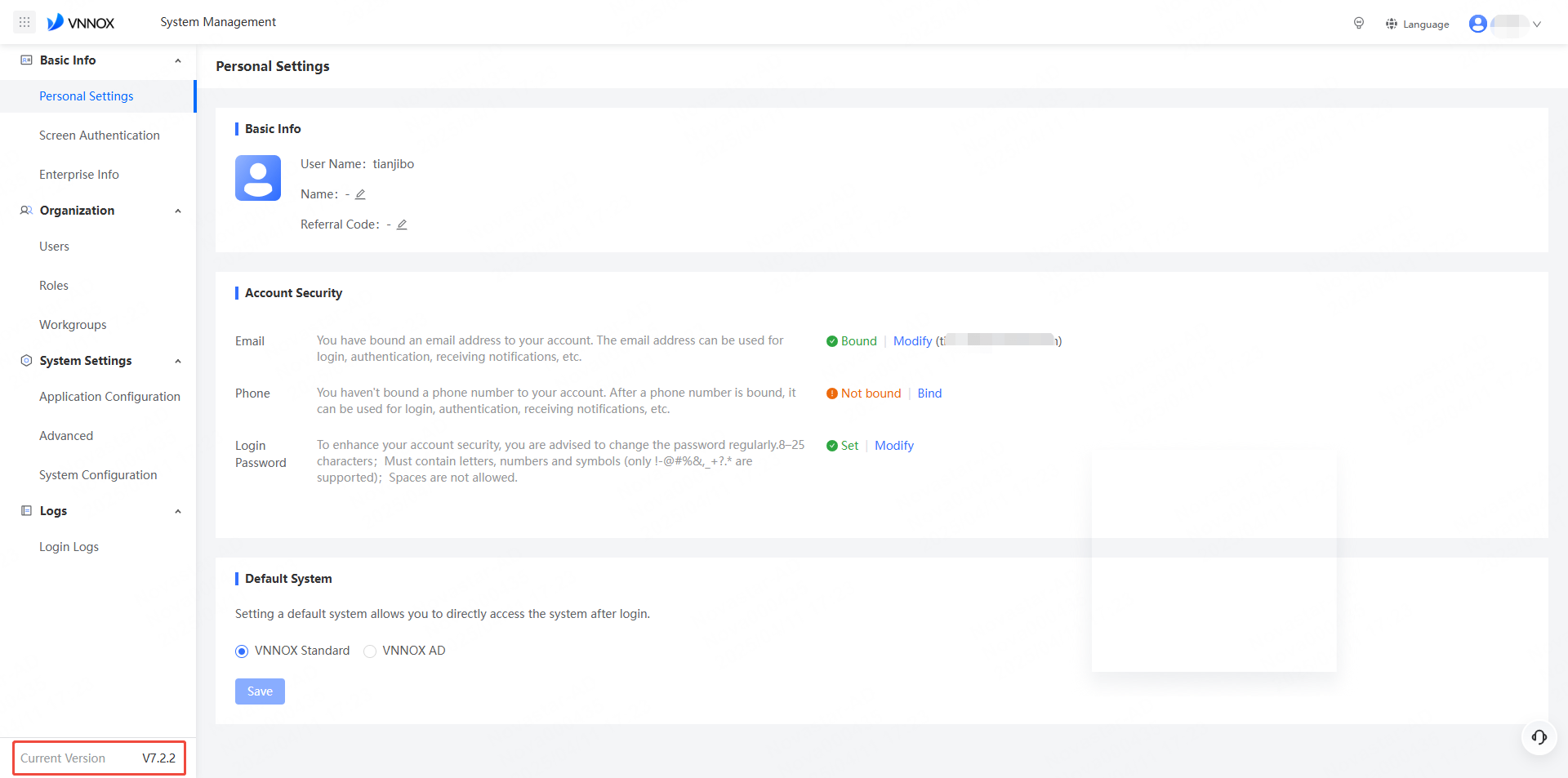Click Modify link for Email
Screen dimensions: 1568x778
[x=912, y=341]
